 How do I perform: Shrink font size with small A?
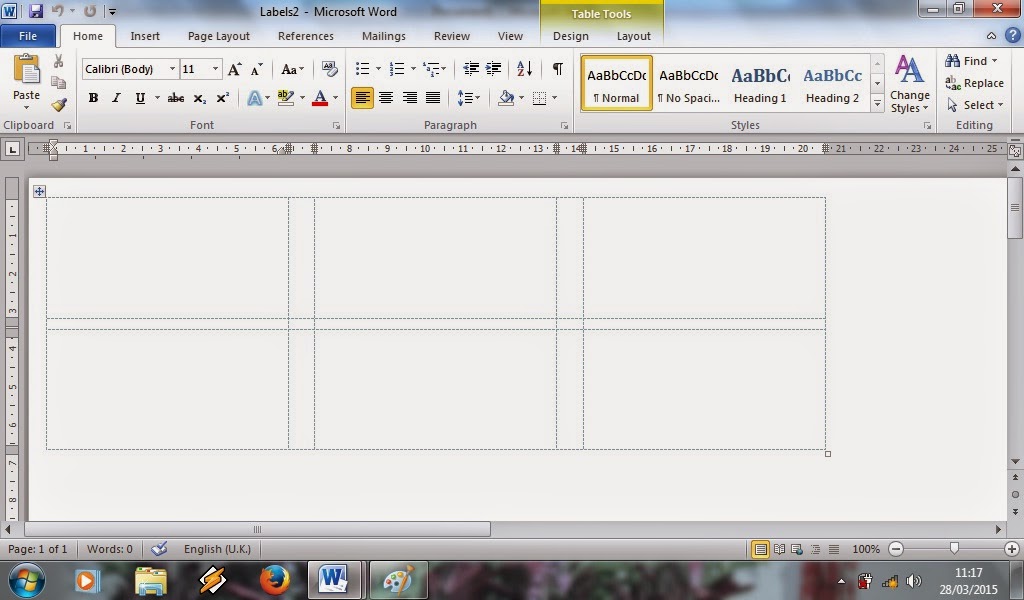tap(257, 69)
